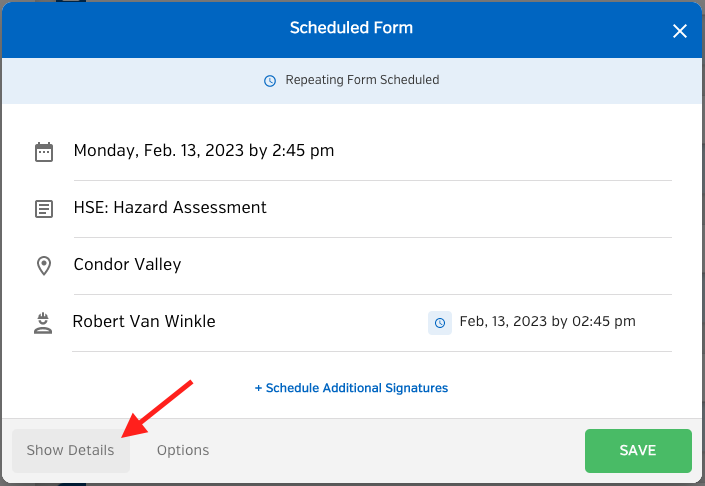Click Schedule Additional Signatures link
Screen dimensions: 705x486
pos(351,388)
